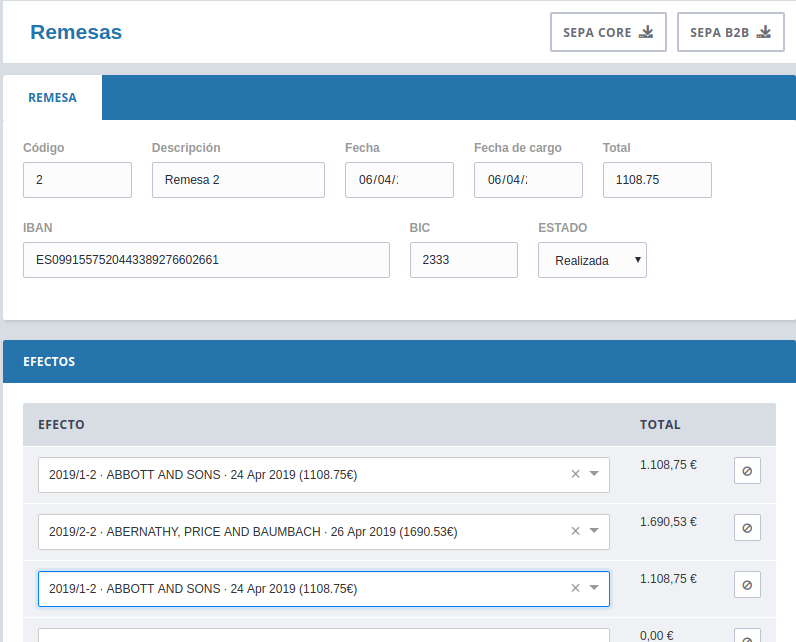
Task: Open the third efecto dropdown arrow
Action: pyautogui.click(x=594, y=588)
